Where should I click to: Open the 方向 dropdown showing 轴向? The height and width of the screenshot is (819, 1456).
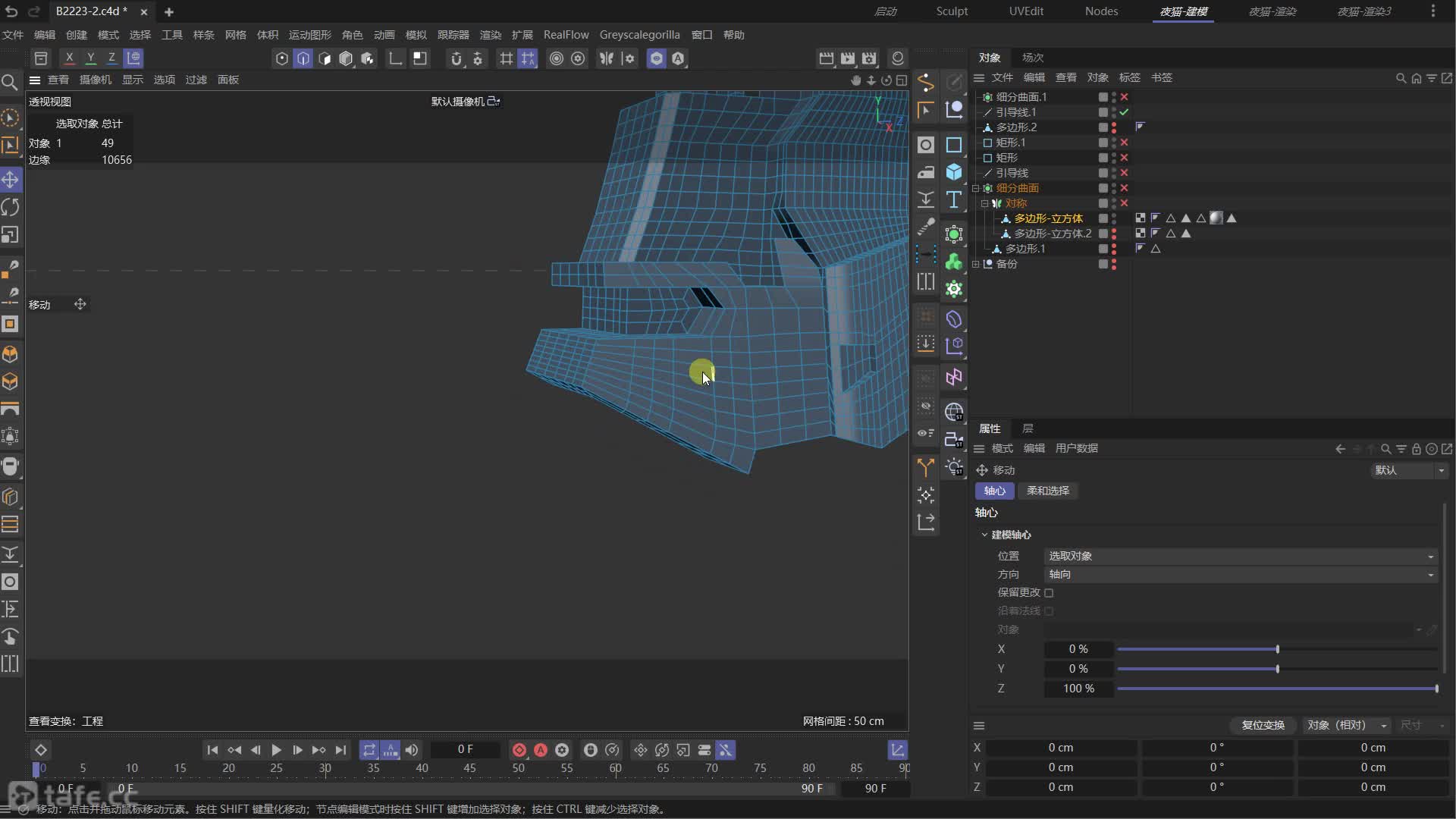1241,575
